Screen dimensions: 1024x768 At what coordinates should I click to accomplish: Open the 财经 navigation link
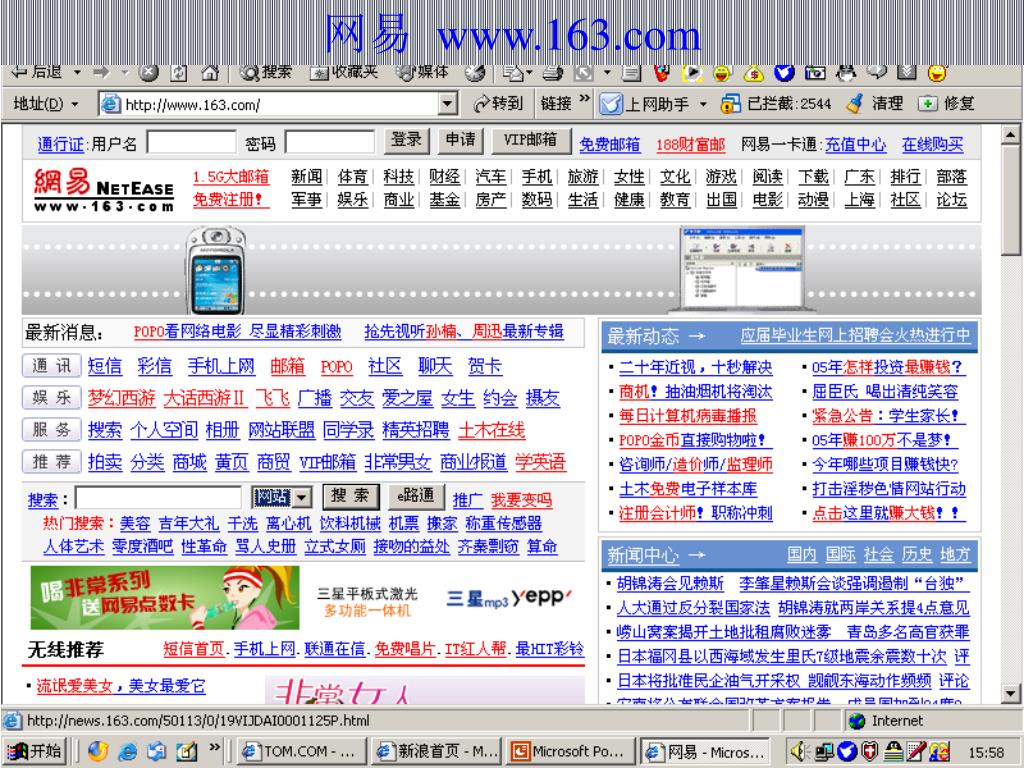coord(445,177)
